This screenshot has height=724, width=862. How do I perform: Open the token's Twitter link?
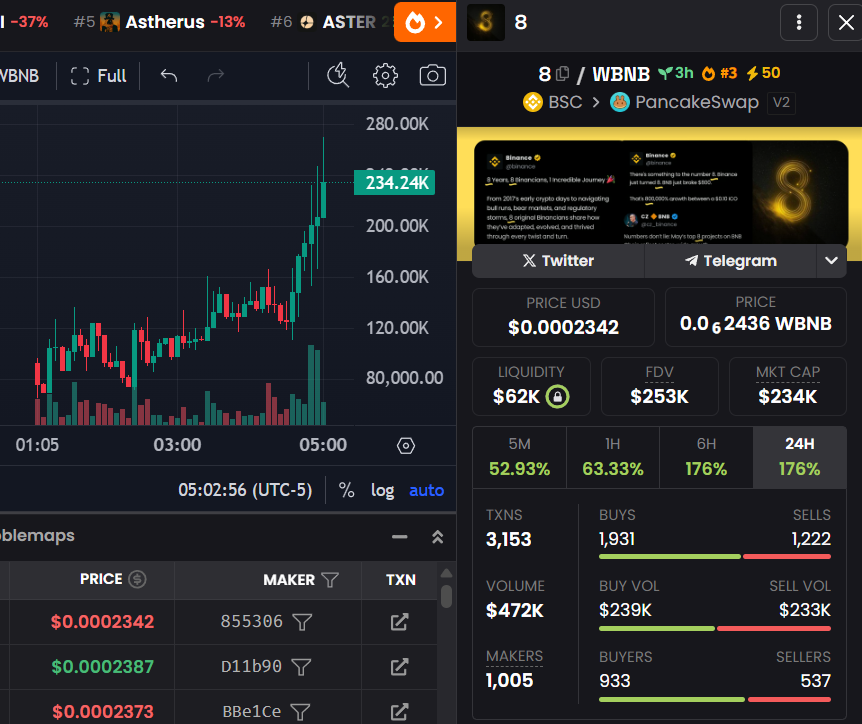pyautogui.click(x=558, y=261)
